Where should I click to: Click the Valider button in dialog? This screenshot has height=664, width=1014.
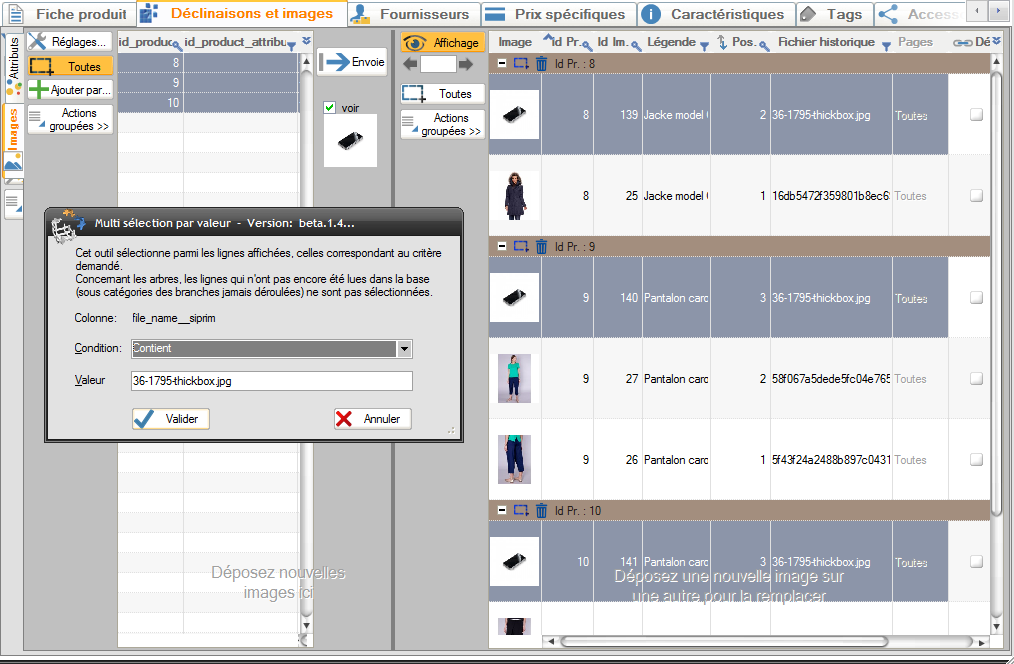171,419
